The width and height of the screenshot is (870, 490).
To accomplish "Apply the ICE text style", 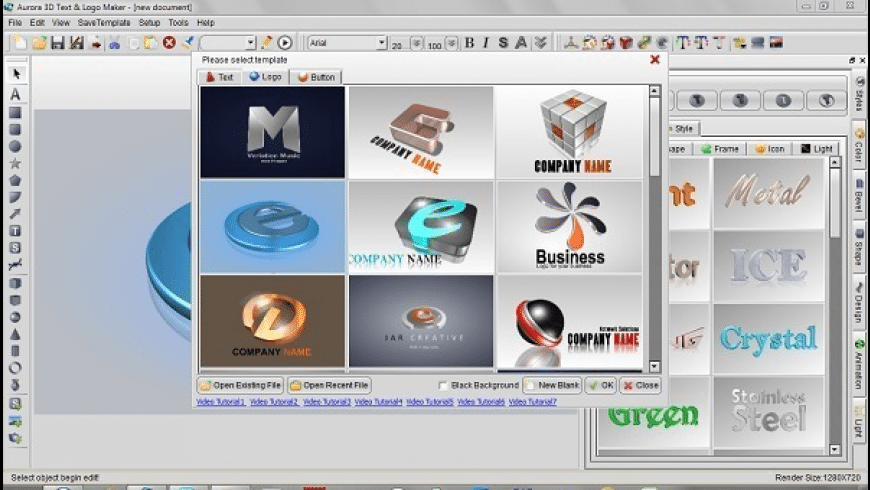I will click(x=768, y=266).
